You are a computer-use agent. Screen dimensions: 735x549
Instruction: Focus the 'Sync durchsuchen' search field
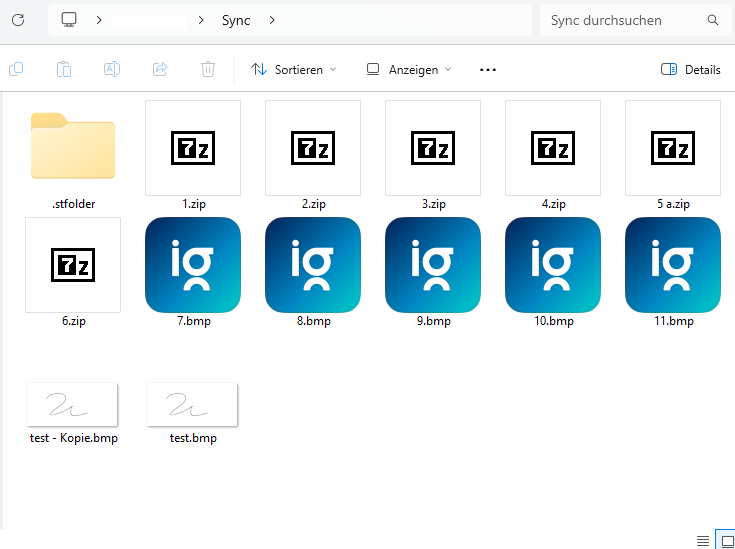[x=636, y=20]
